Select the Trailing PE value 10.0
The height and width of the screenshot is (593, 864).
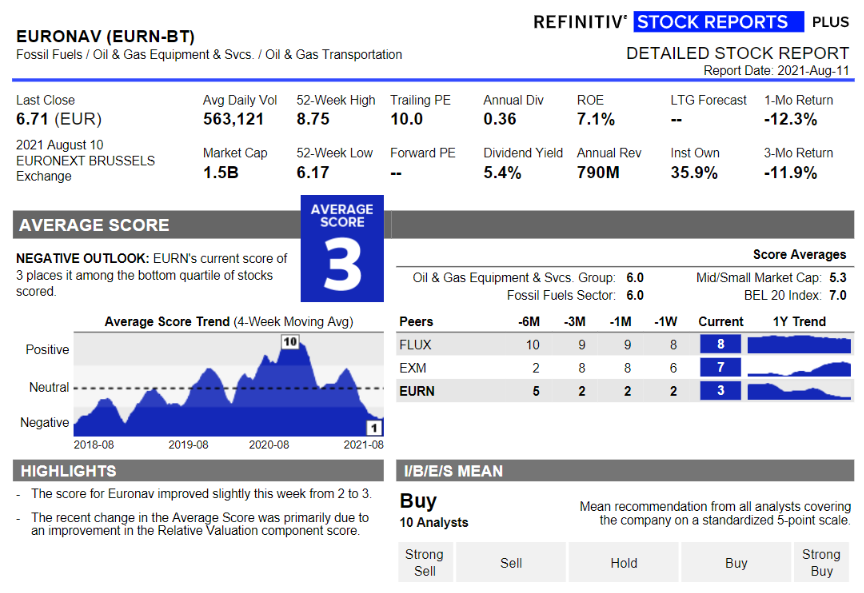(x=407, y=119)
